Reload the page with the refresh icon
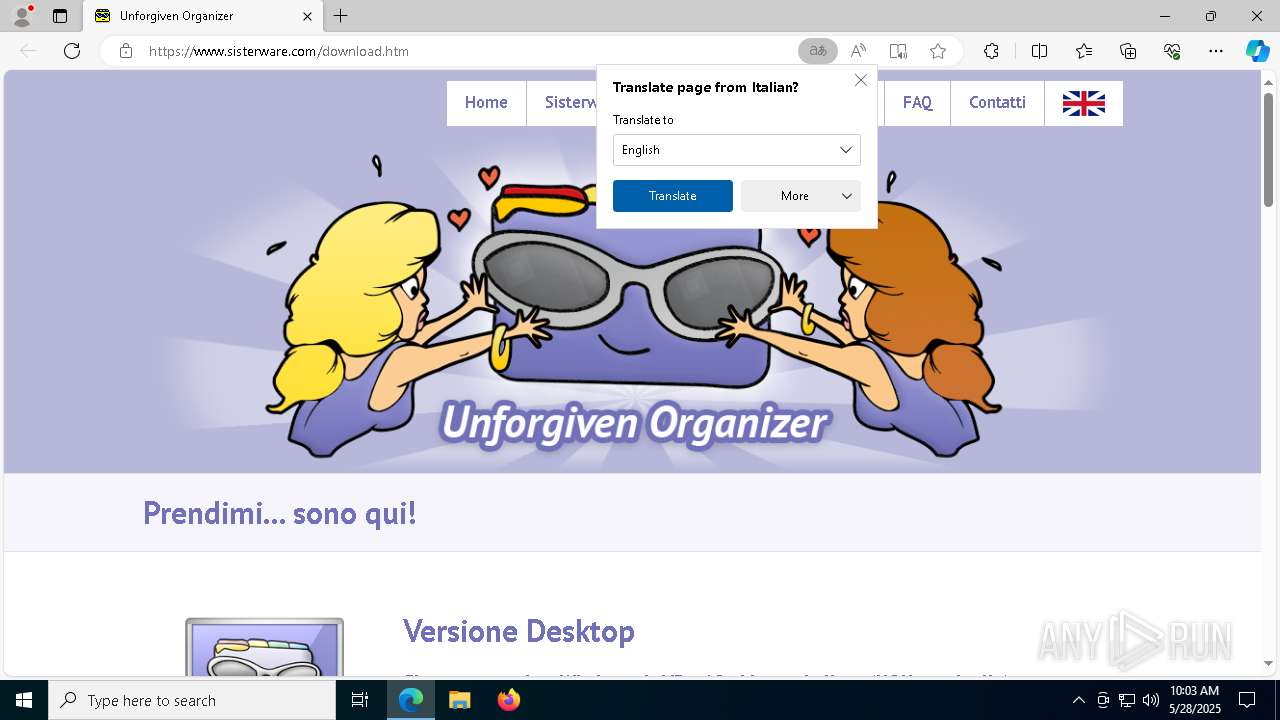Viewport: 1280px width, 720px height. pyautogui.click(x=72, y=51)
